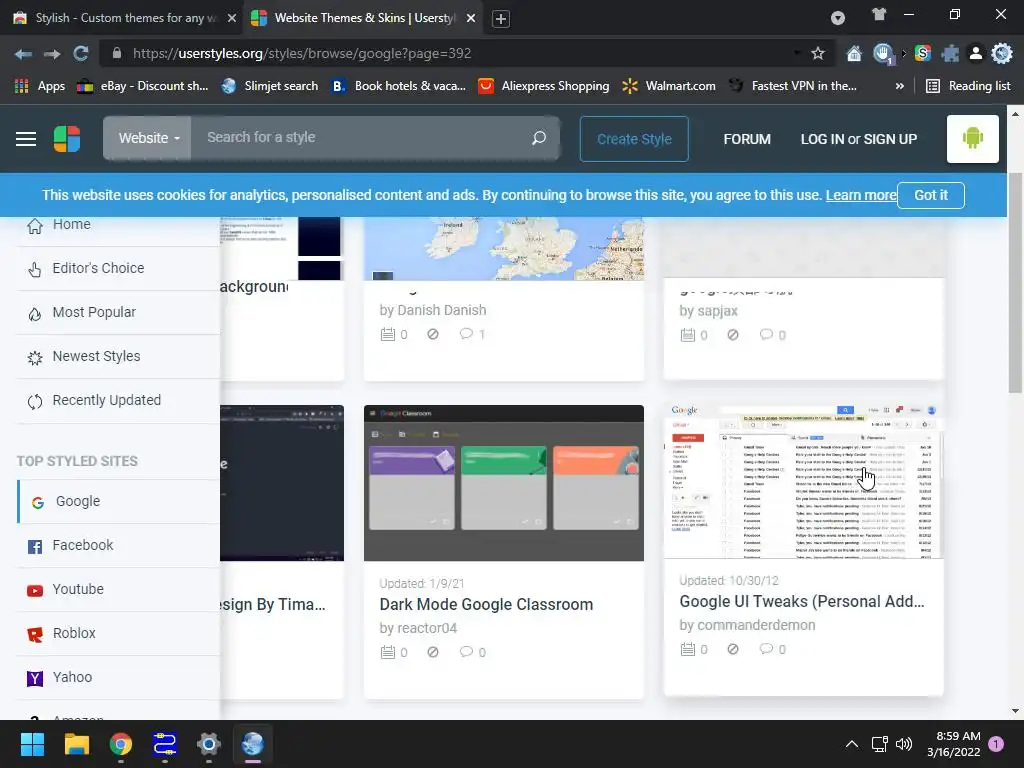1024x768 pixels.
Task: Open the Android app icon button
Action: tap(972, 138)
